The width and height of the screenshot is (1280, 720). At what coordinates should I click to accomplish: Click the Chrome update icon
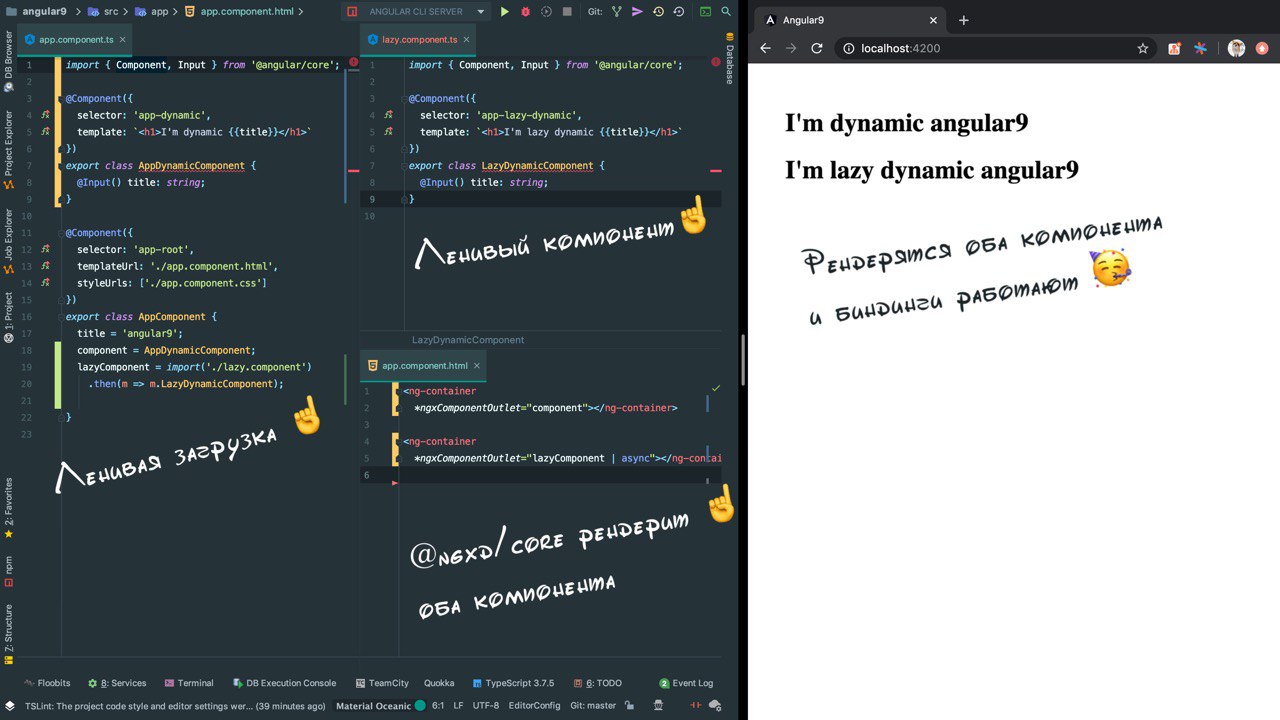pyautogui.click(x=1263, y=48)
